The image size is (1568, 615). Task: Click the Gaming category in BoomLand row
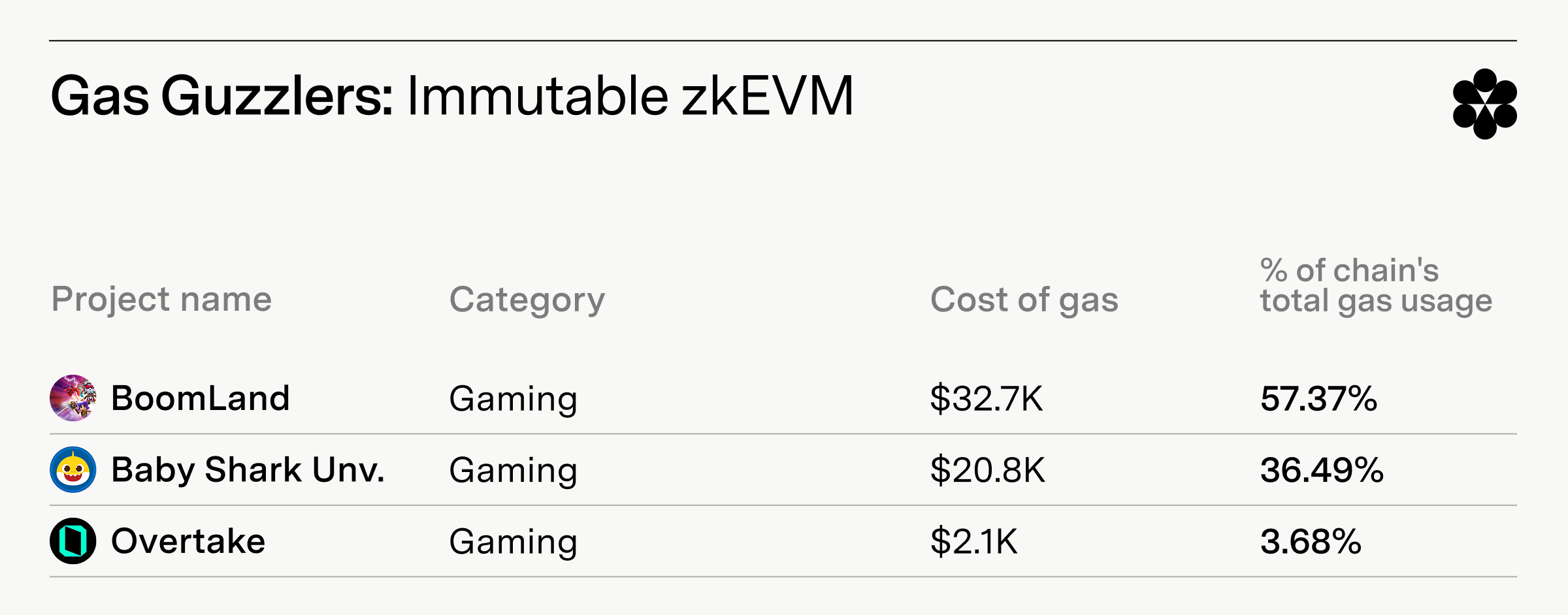514,400
